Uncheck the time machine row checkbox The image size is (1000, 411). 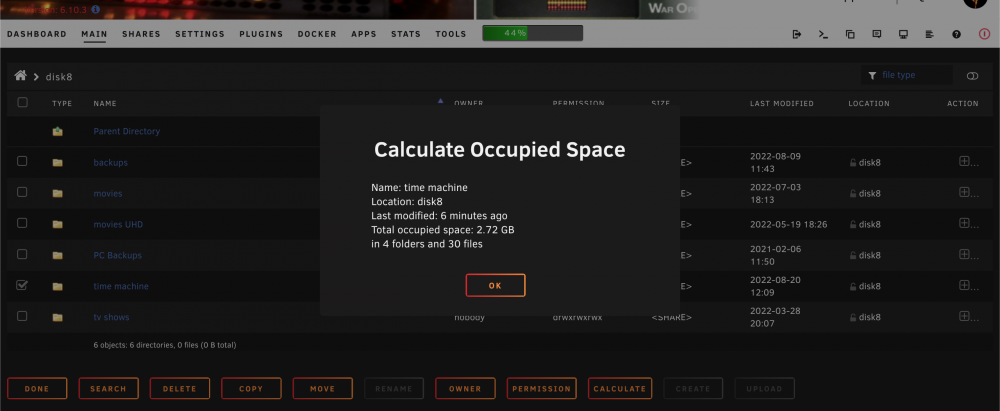click(x=22, y=285)
